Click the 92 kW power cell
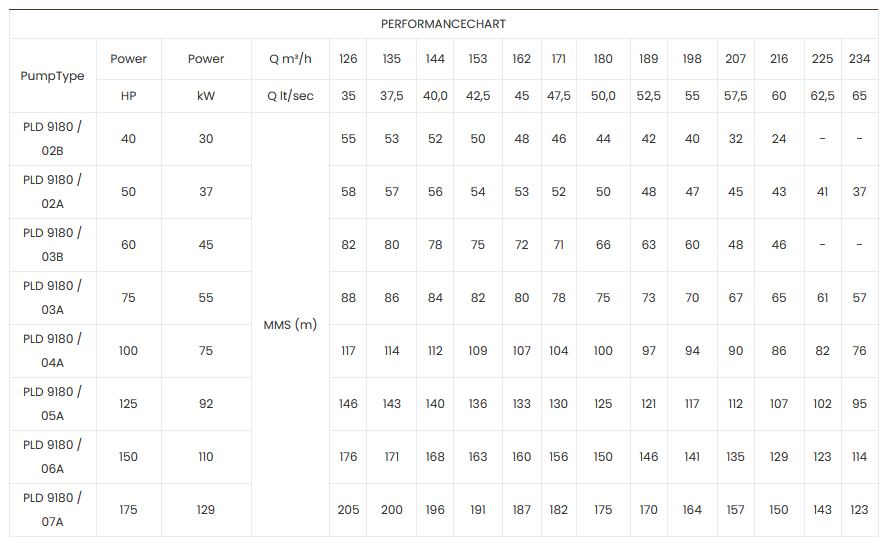Viewport: 887px width, 545px height. 206,404
